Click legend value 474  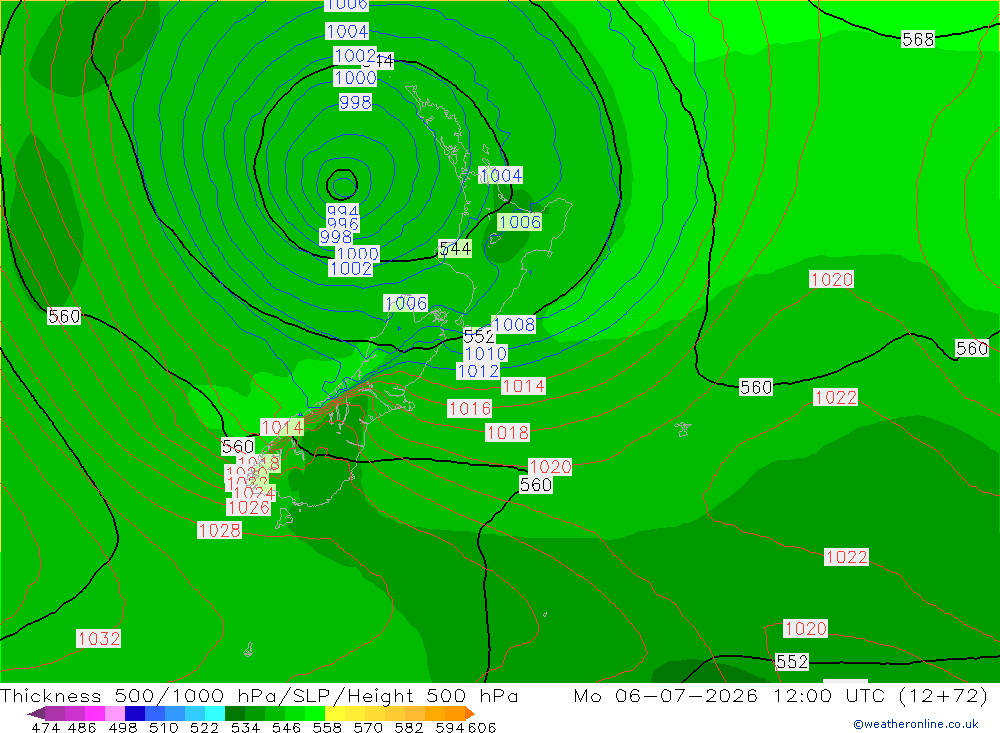[x=45, y=727]
